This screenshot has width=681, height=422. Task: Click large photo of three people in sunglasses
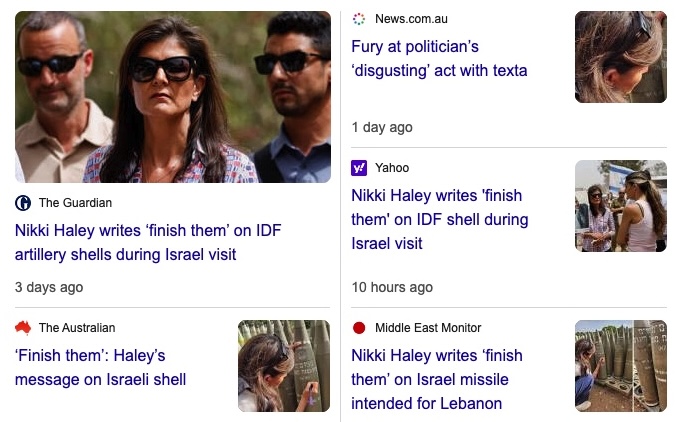173,97
